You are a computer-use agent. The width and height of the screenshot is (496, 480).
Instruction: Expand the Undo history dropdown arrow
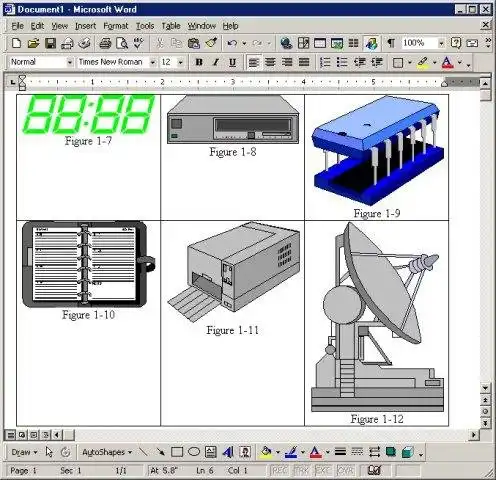(244, 43)
